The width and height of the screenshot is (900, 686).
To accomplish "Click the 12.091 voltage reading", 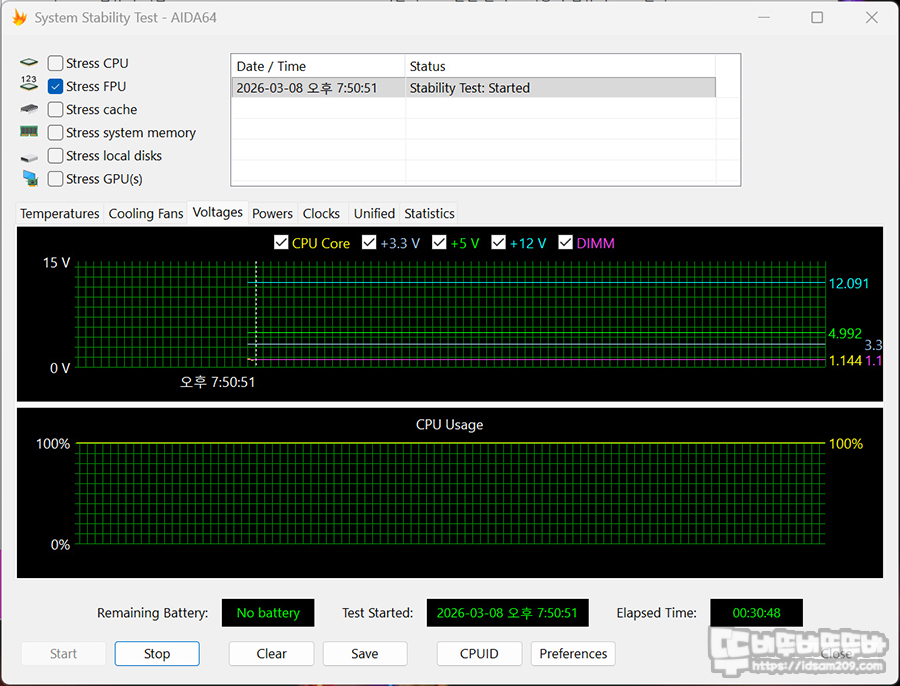I will click(849, 284).
